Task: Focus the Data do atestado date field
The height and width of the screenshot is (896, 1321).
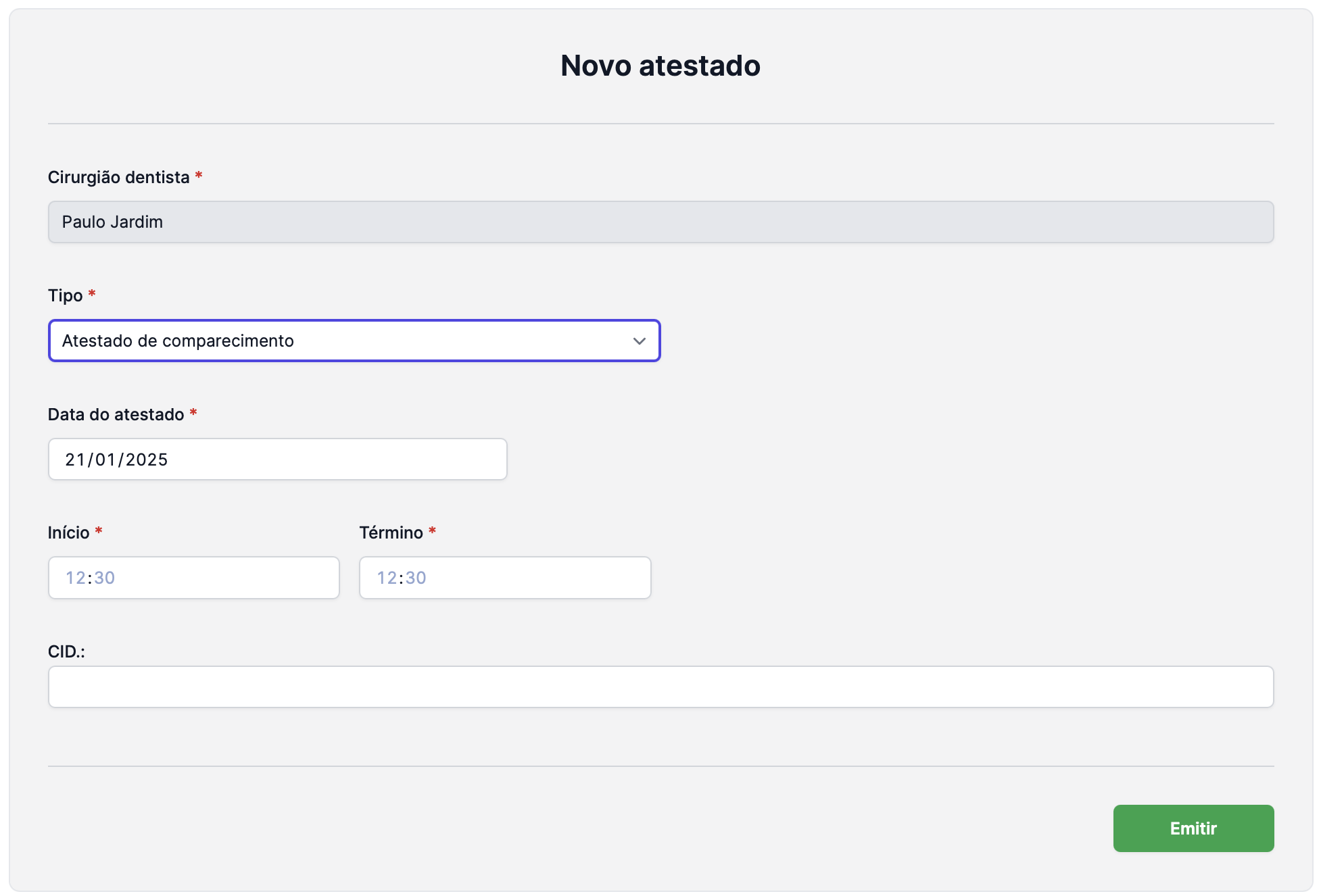Action: [277, 459]
